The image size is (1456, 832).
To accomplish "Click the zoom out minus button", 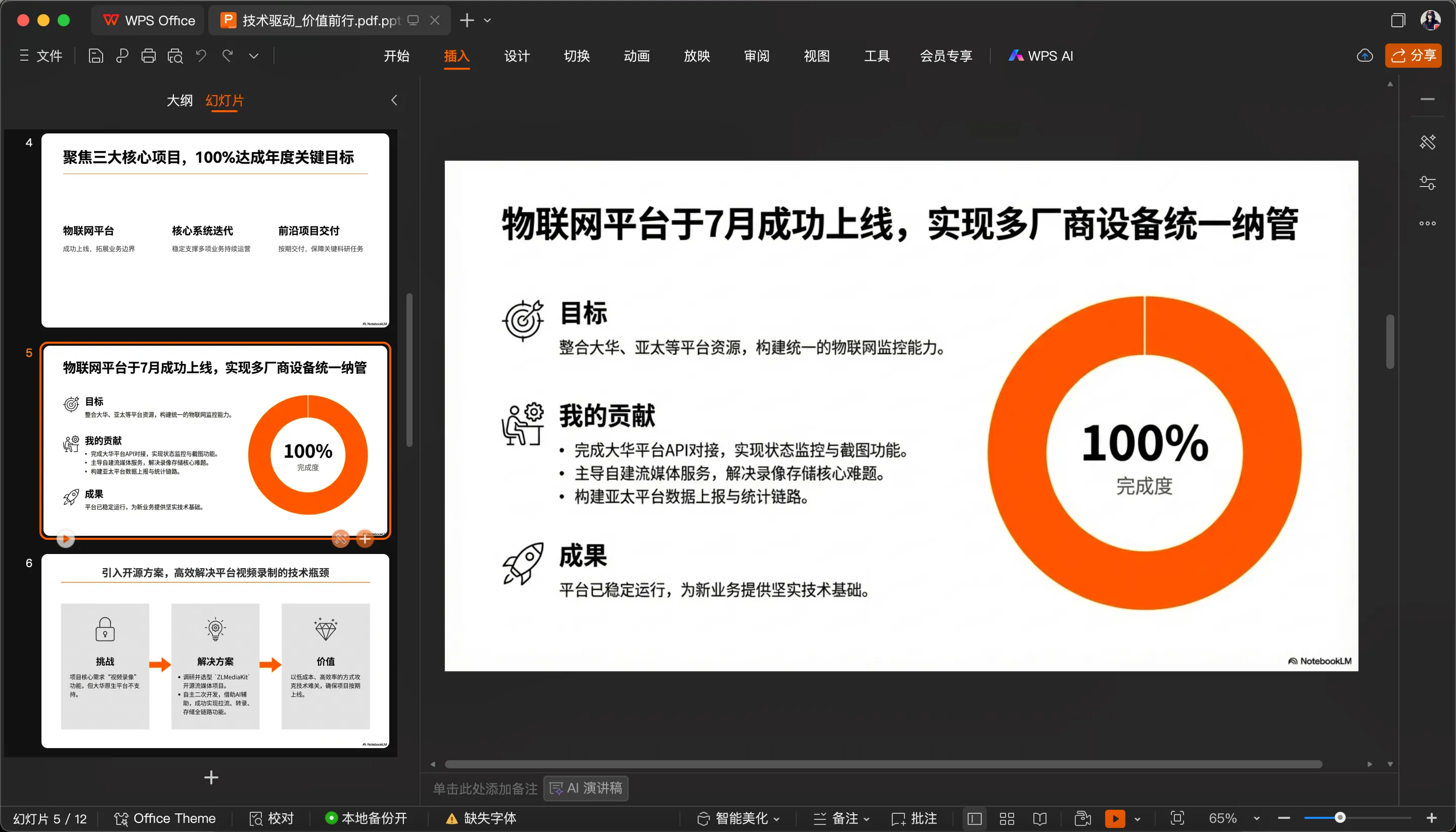I will 1284,818.
